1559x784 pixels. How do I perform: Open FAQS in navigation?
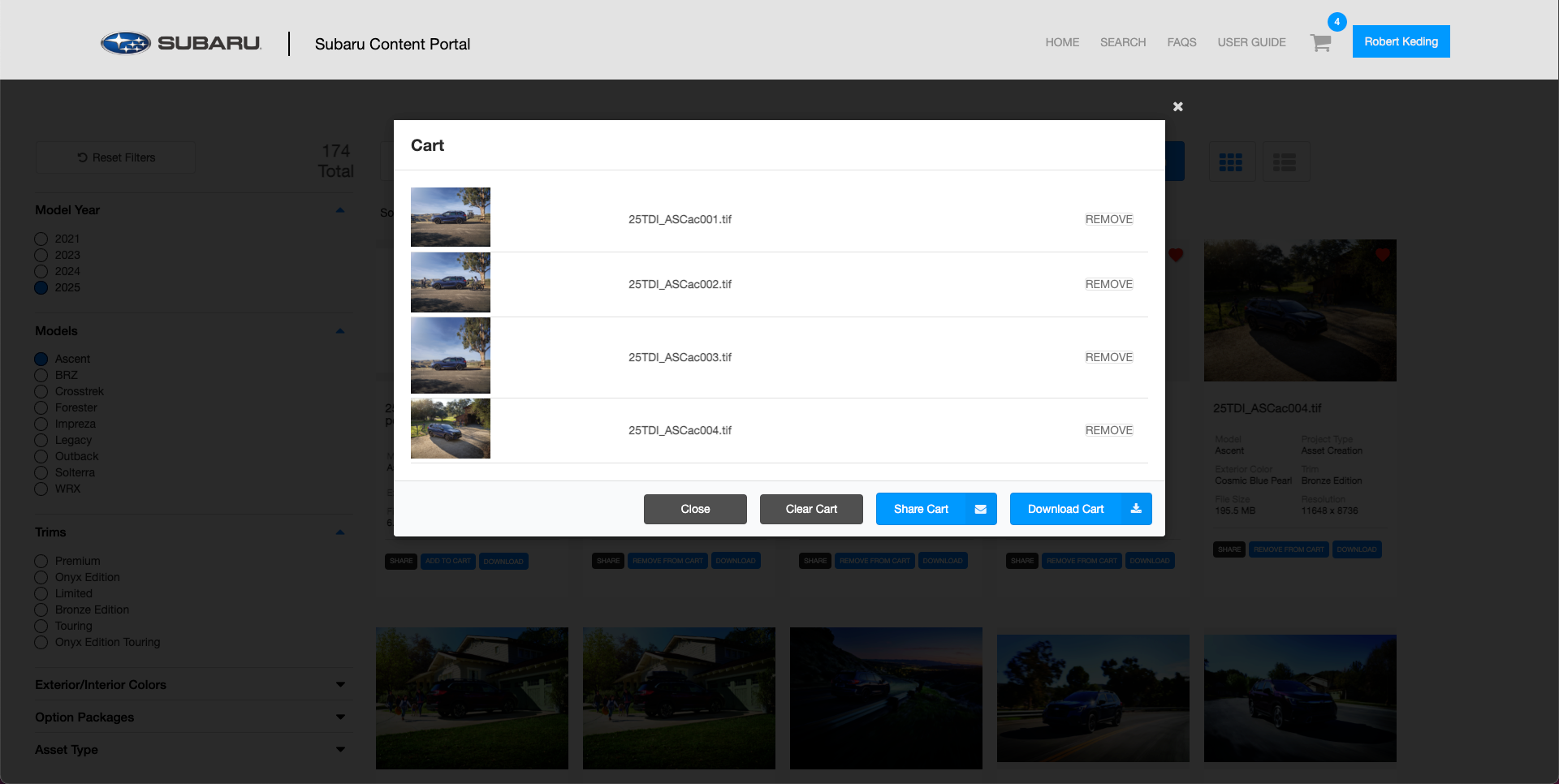pos(1181,42)
